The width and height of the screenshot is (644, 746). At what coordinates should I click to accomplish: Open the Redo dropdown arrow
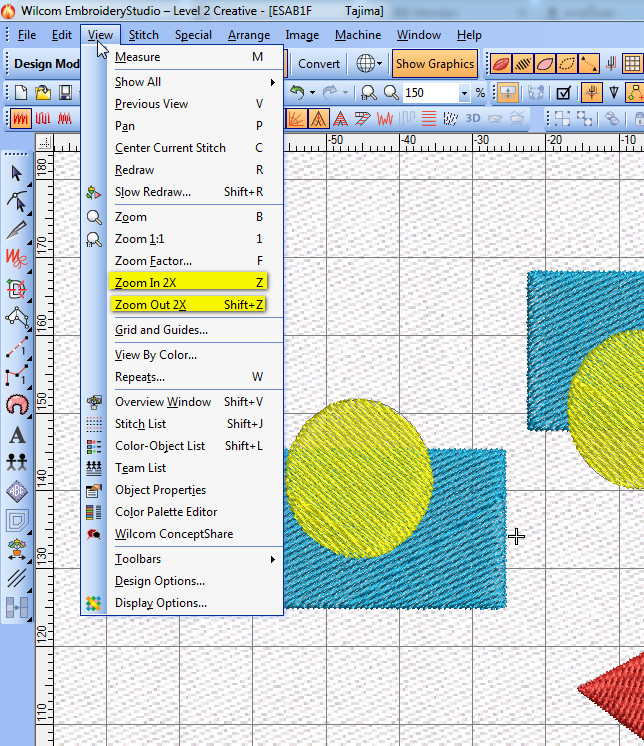point(345,92)
